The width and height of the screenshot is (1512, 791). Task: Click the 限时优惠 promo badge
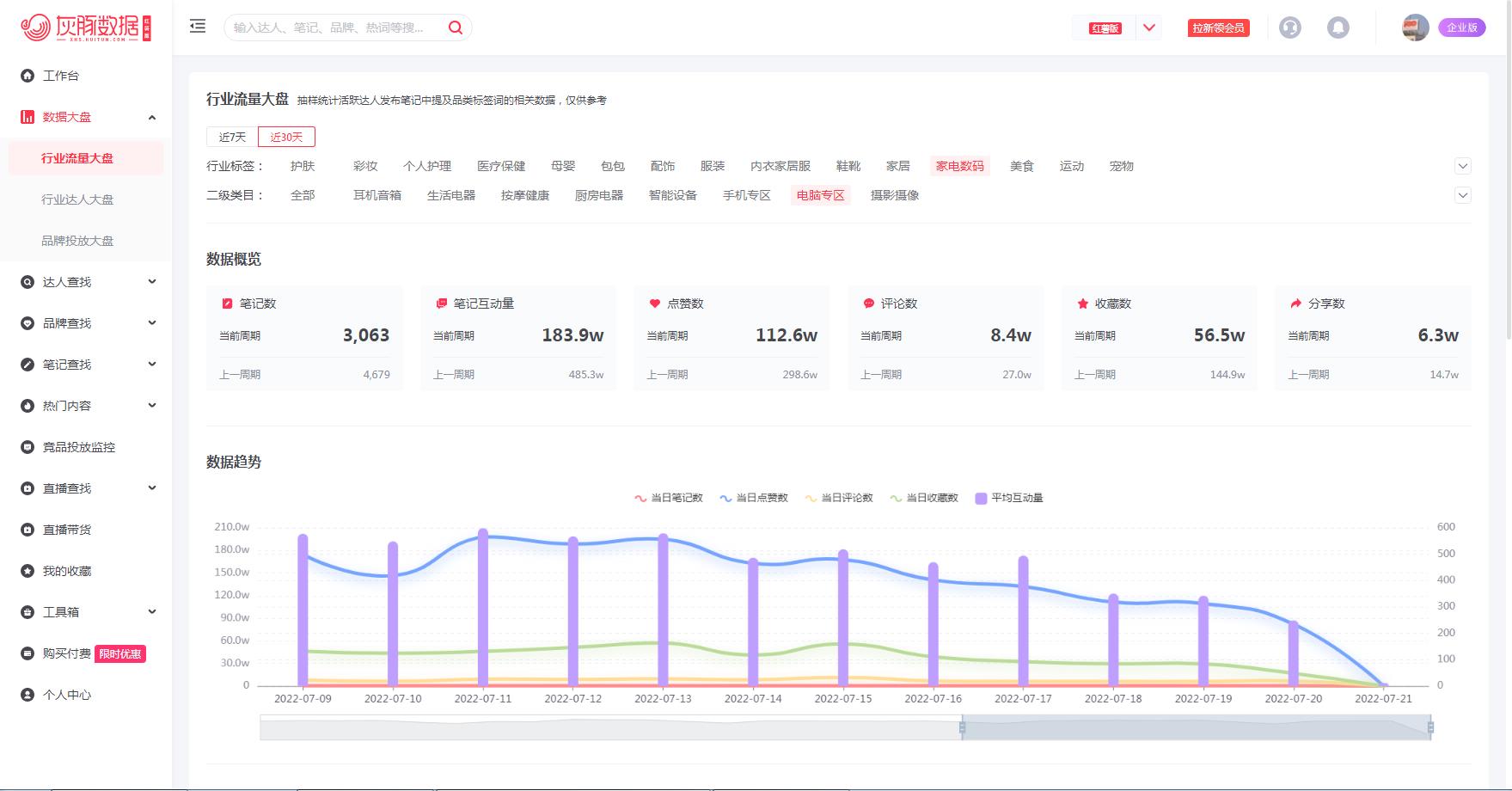click(120, 653)
